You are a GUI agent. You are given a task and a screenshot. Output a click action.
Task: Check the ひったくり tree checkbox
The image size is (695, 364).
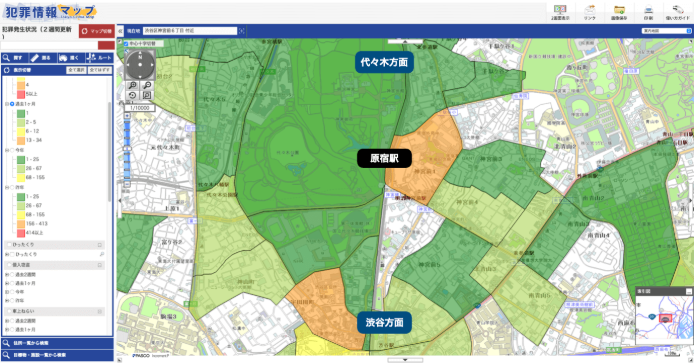click(x=12, y=254)
